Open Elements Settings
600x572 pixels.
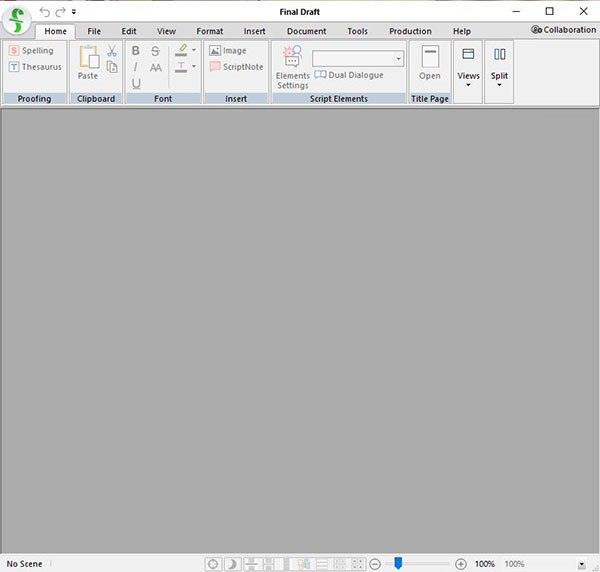click(x=293, y=67)
